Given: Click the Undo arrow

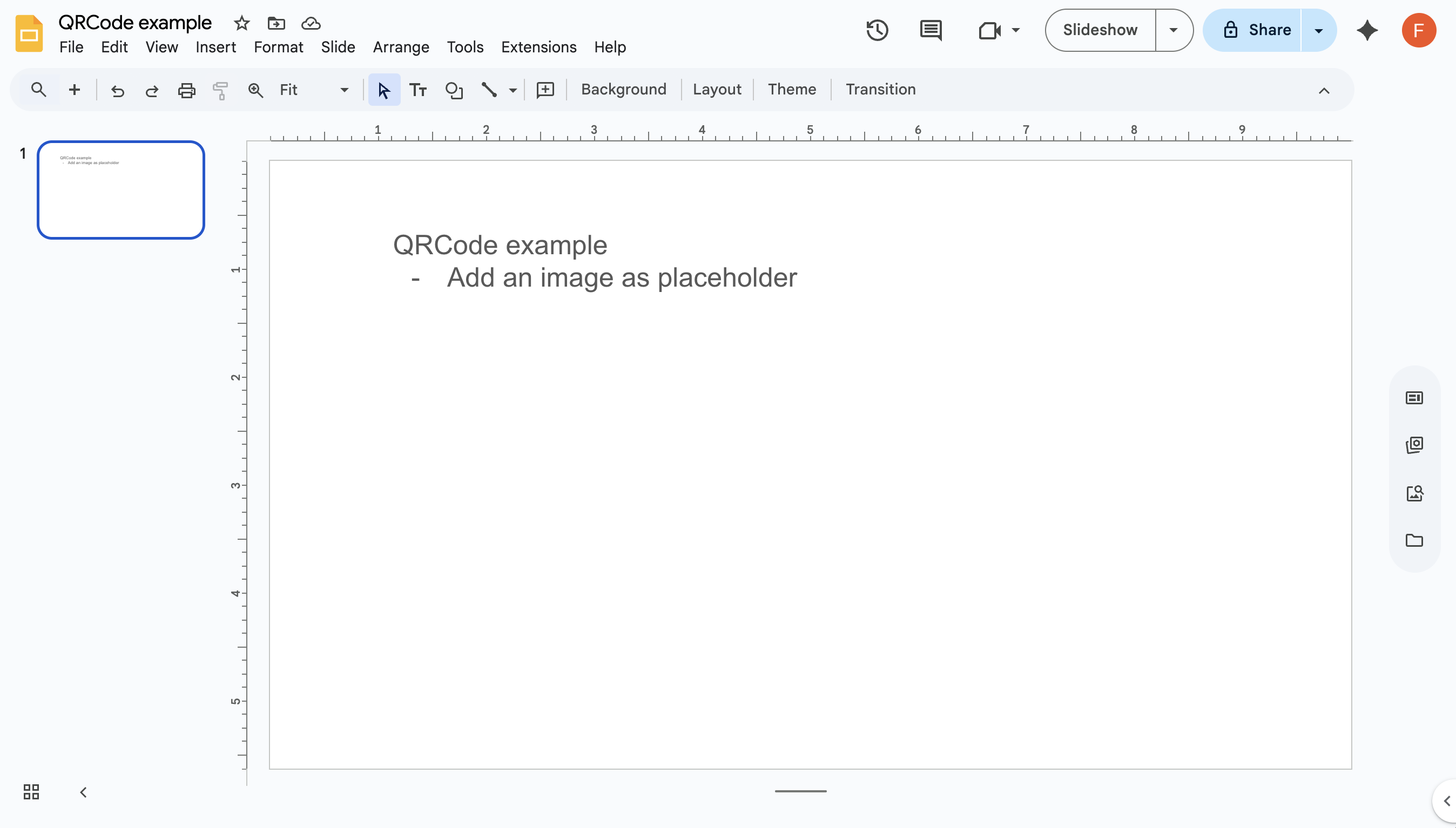Looking at the screenshot, I should [117, 90].
